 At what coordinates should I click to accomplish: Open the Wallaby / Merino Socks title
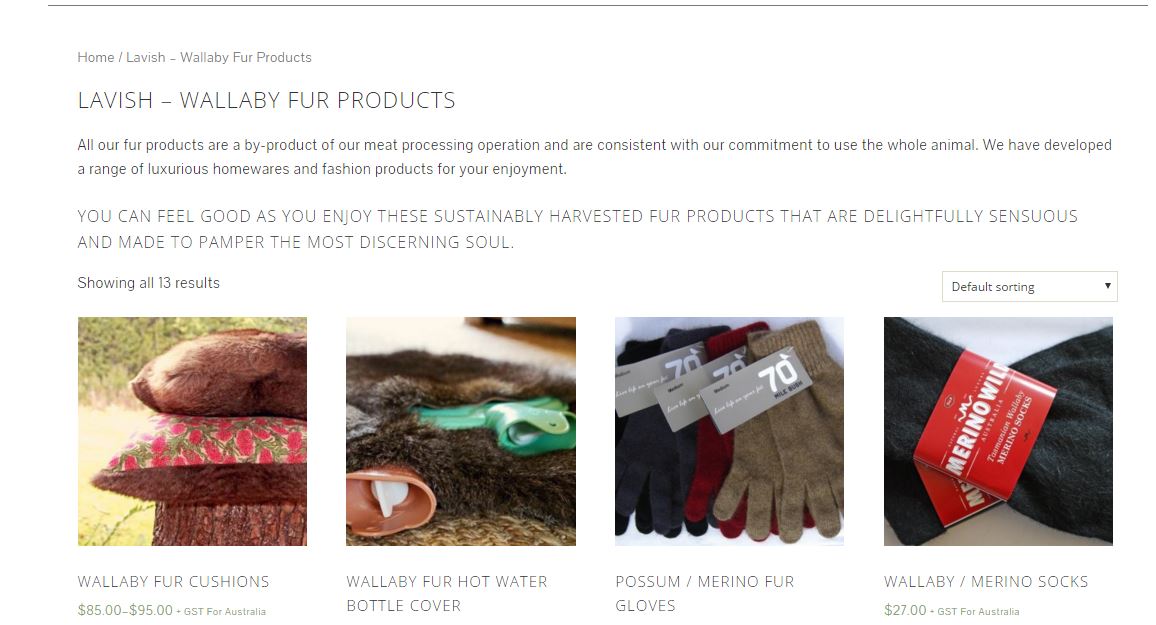(986, 582)
